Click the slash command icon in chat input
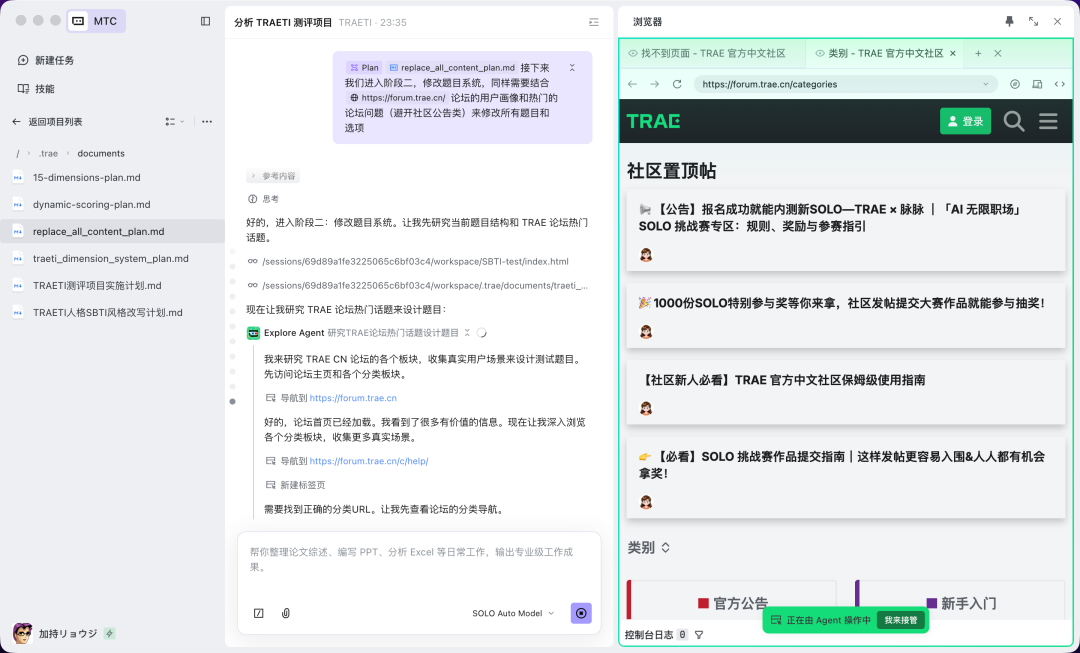Viewport: 1080px width, 653px height. (x=258, y=612)
